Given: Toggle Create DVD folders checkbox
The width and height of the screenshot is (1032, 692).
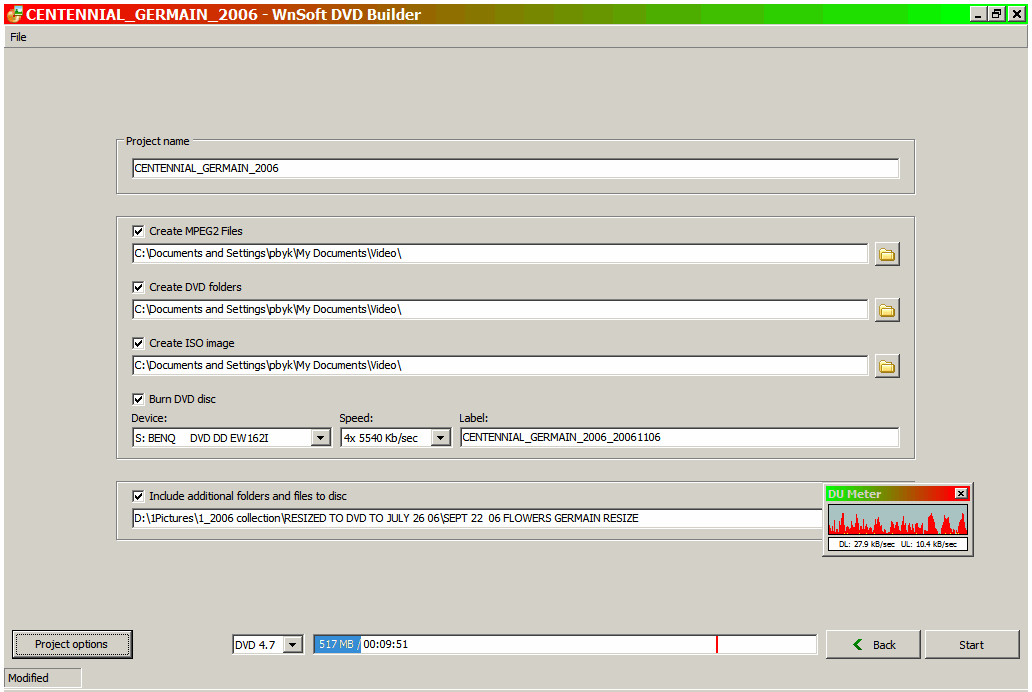Looking at the screenshot, I should pyautogui.click(x=138, y=287).
